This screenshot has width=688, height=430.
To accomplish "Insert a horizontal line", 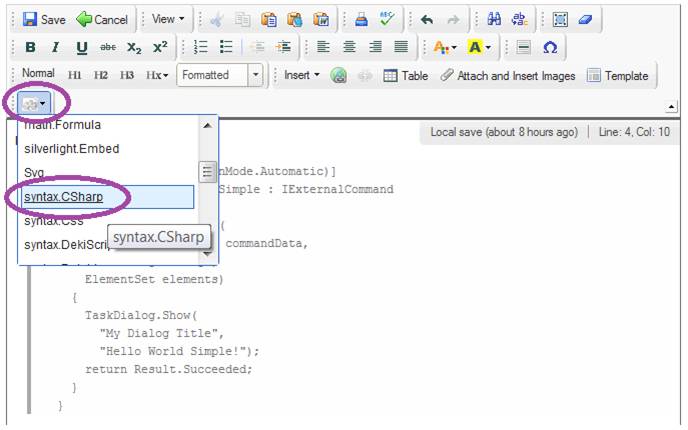I will [523, 47].
